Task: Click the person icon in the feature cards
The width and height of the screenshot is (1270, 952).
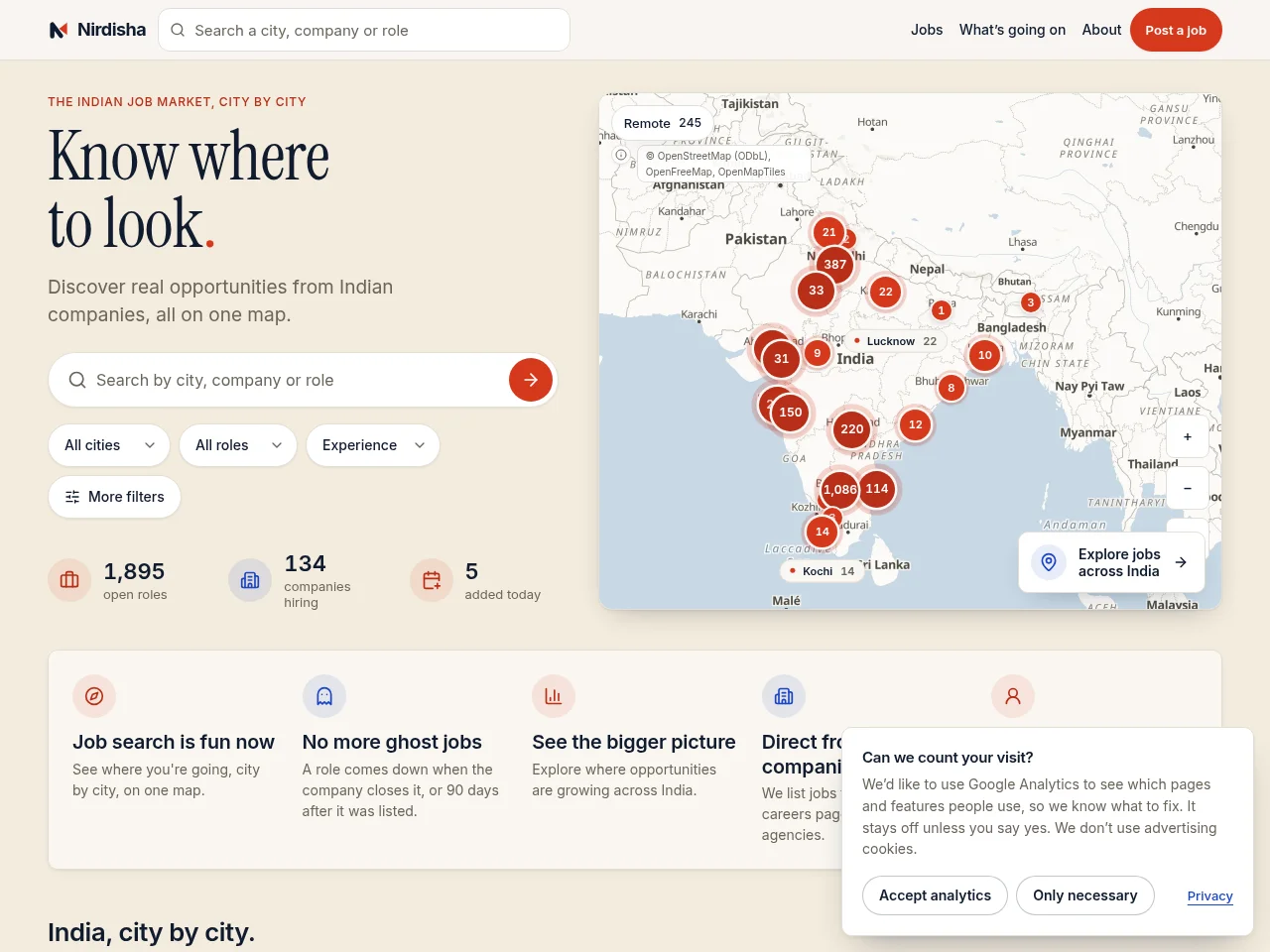Action: 1013,696
